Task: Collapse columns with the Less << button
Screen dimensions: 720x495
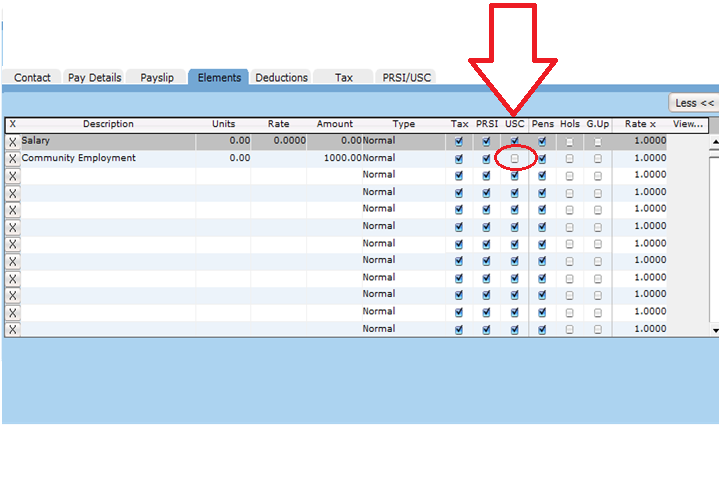Action: point(694,103)
